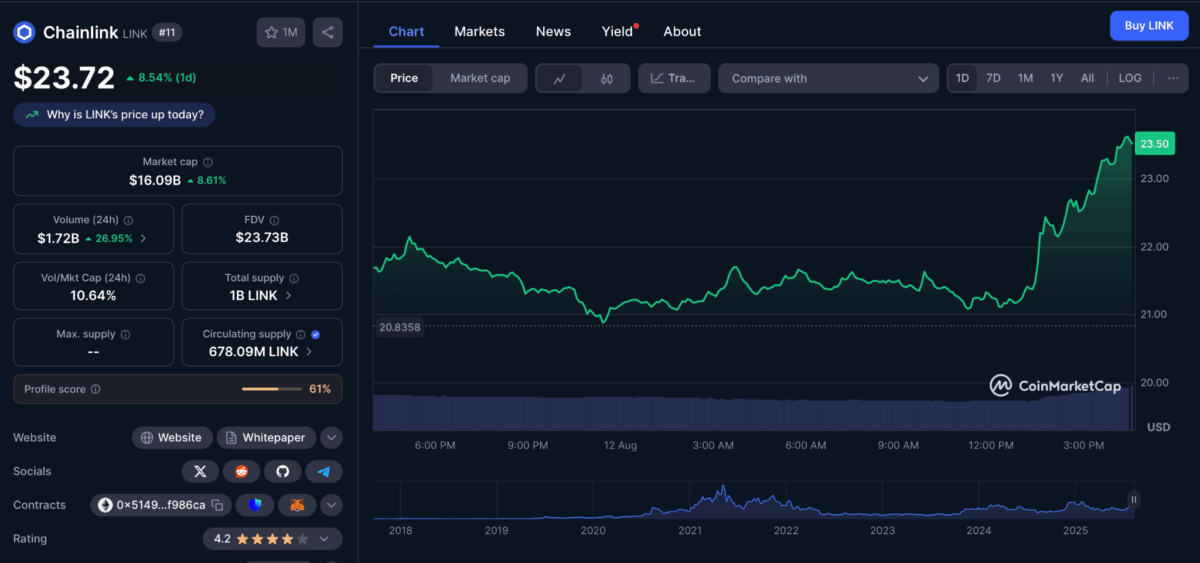Open the About tab
This screenshot has width=1200, height=563.
[682, 31]
